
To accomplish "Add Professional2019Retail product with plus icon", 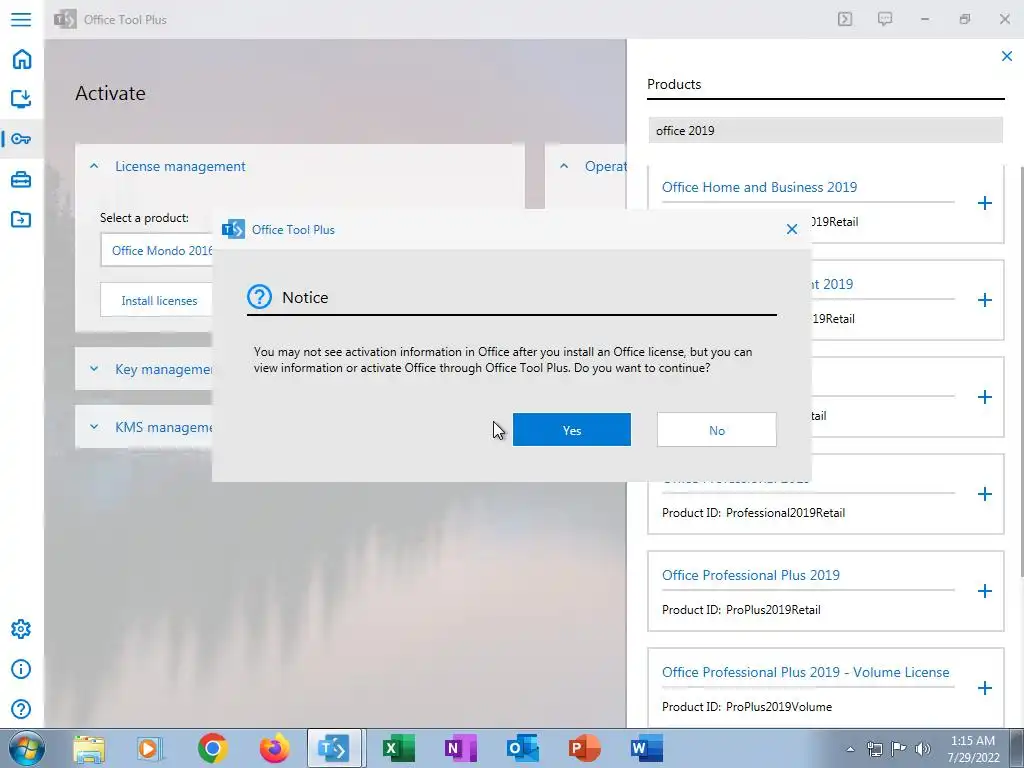I will [x=984, y=494].
